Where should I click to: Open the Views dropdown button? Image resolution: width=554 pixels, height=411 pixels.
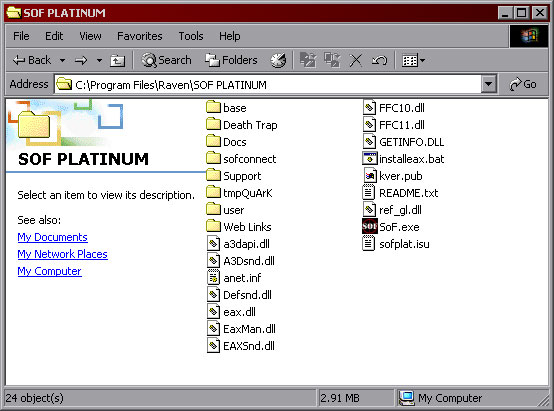pos(413,60)
